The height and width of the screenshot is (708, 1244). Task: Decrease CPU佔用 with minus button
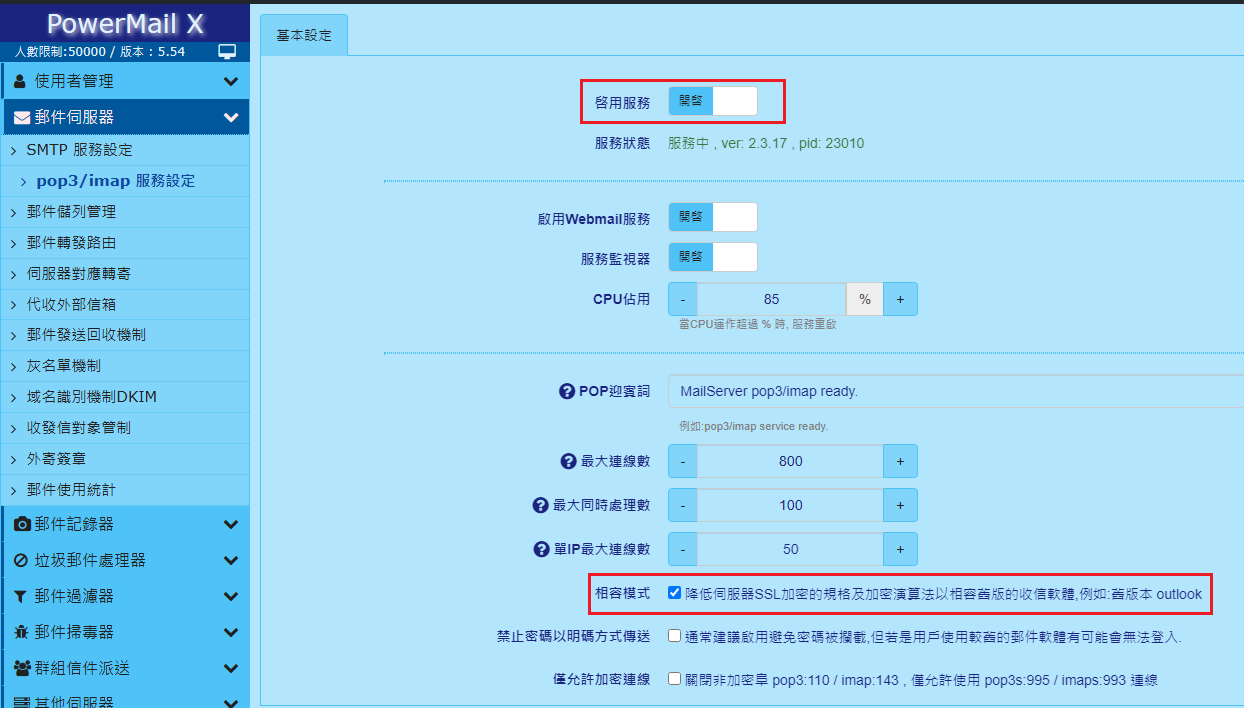pyautogui.click(x=683, y=299)
